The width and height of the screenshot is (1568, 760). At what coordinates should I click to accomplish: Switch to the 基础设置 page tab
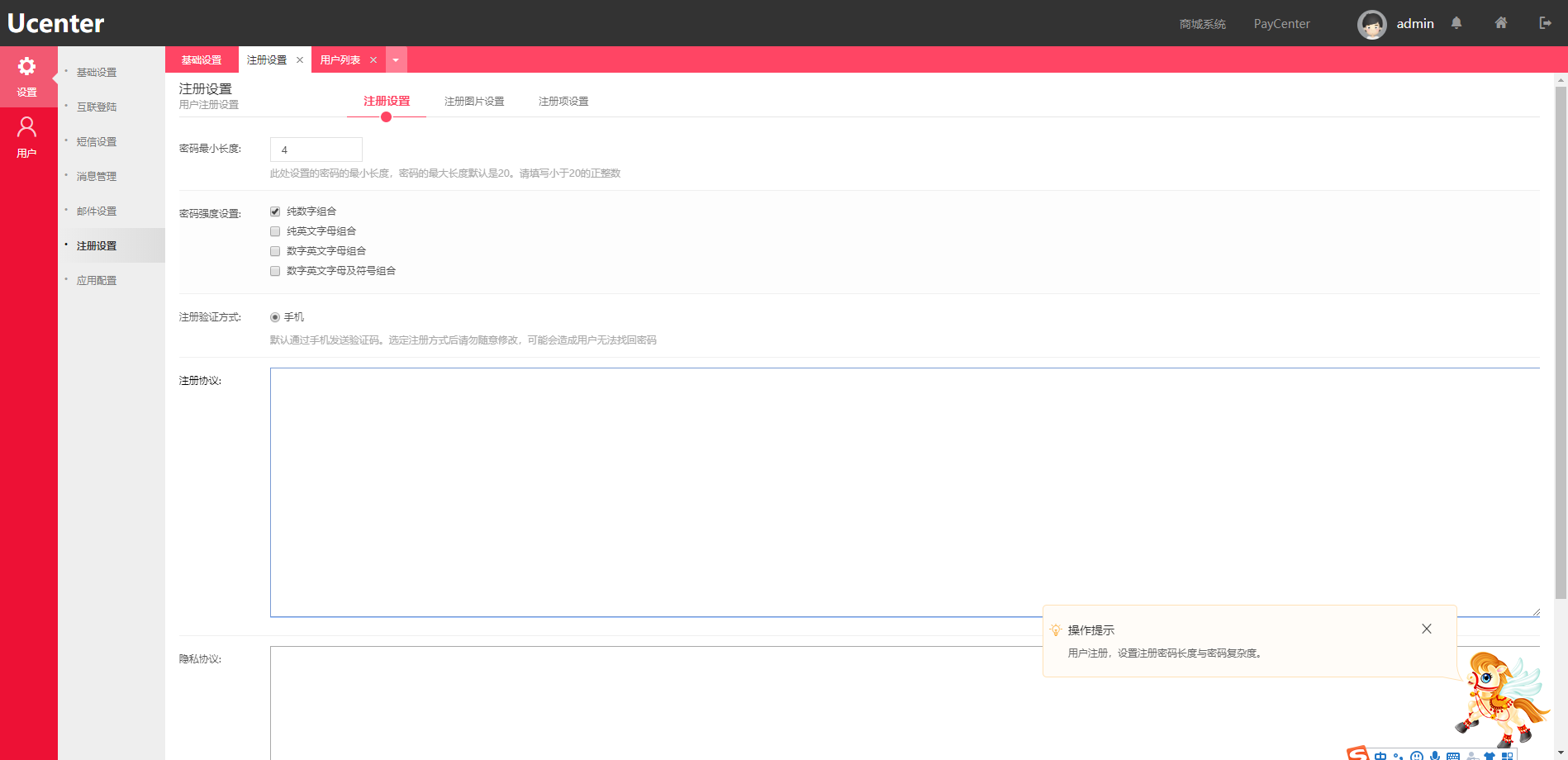click(x=202, y=59)
